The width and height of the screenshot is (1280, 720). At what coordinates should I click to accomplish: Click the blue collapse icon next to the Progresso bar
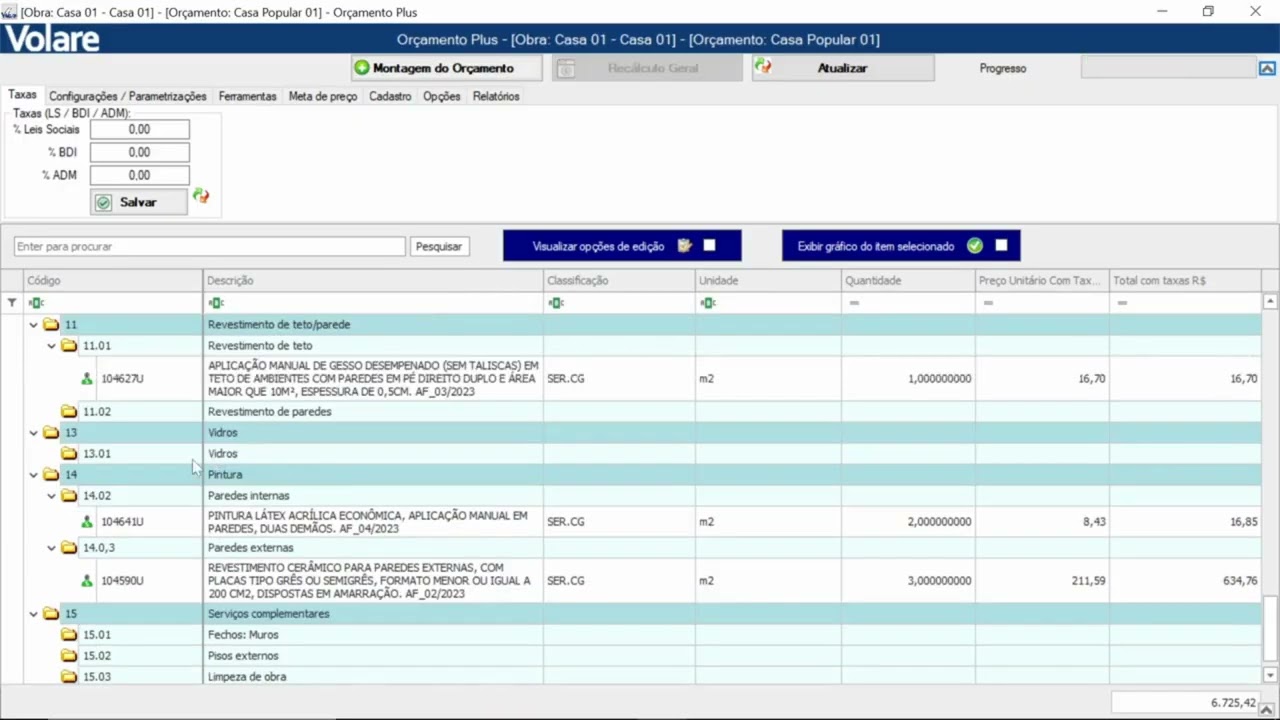(x=1267, y=68)
